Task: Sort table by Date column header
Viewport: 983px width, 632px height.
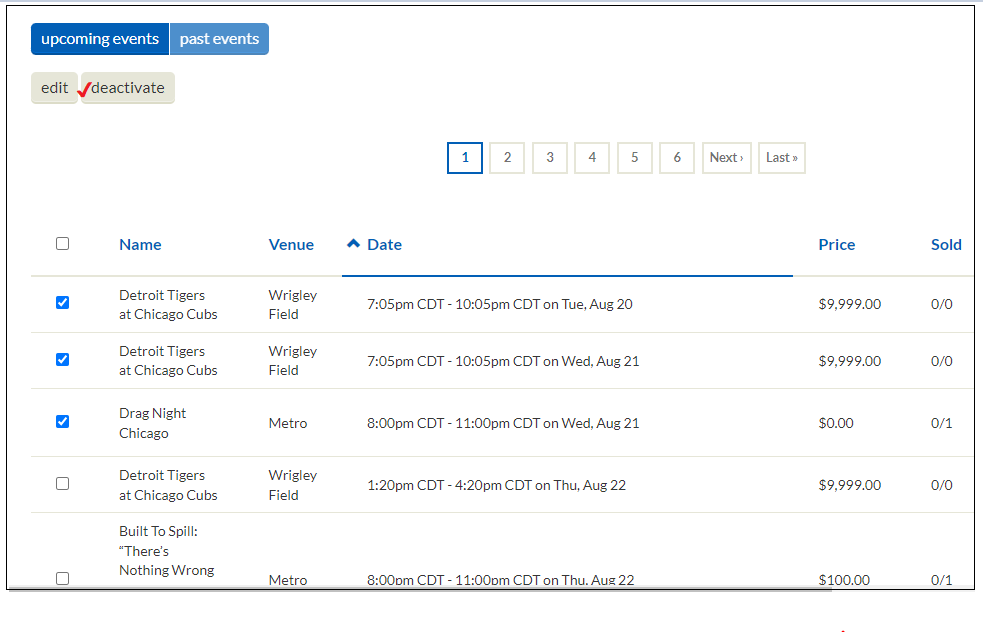Action: [384, 245]
